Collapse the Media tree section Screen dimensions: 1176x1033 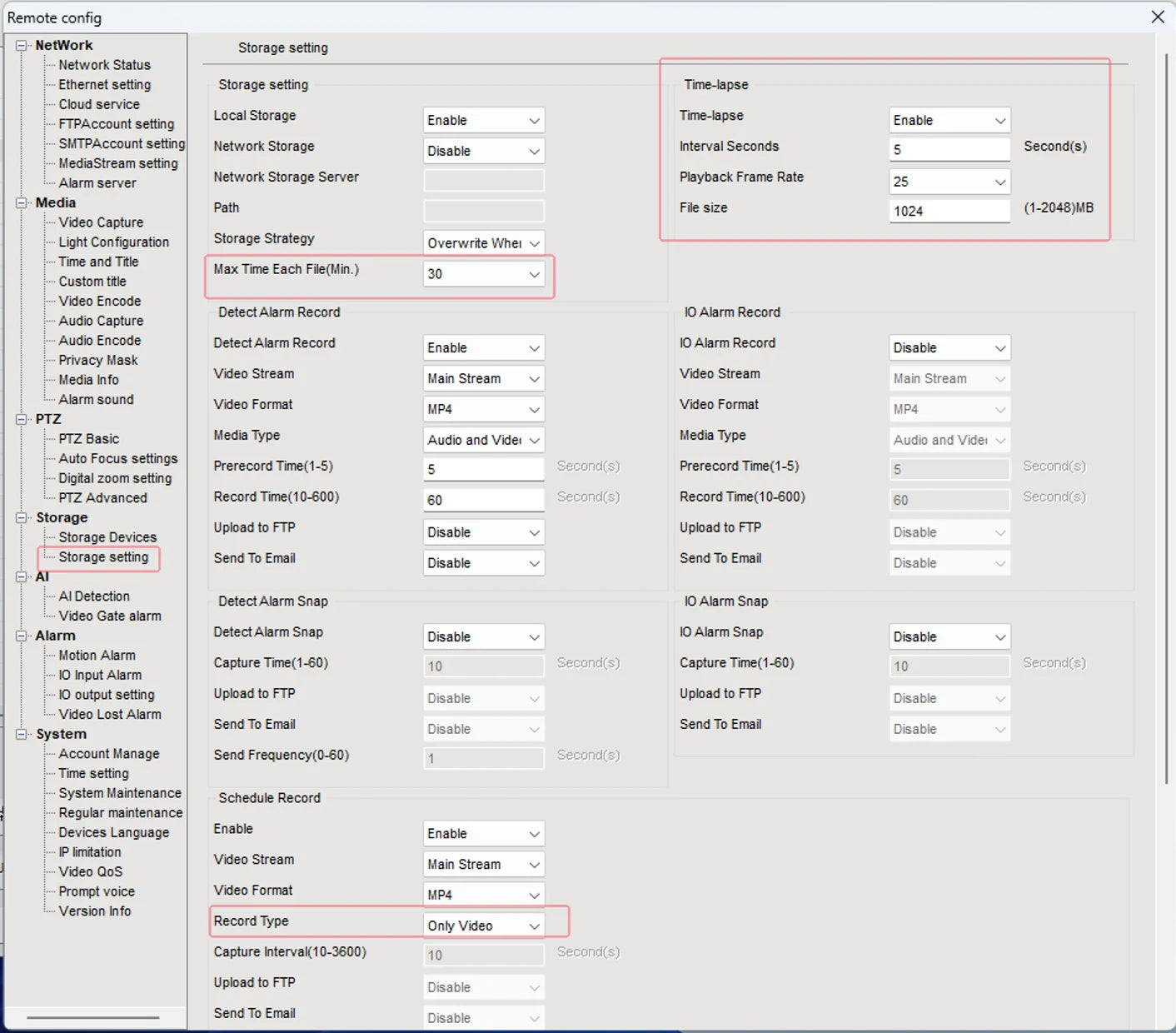click(x=22, y=203)
